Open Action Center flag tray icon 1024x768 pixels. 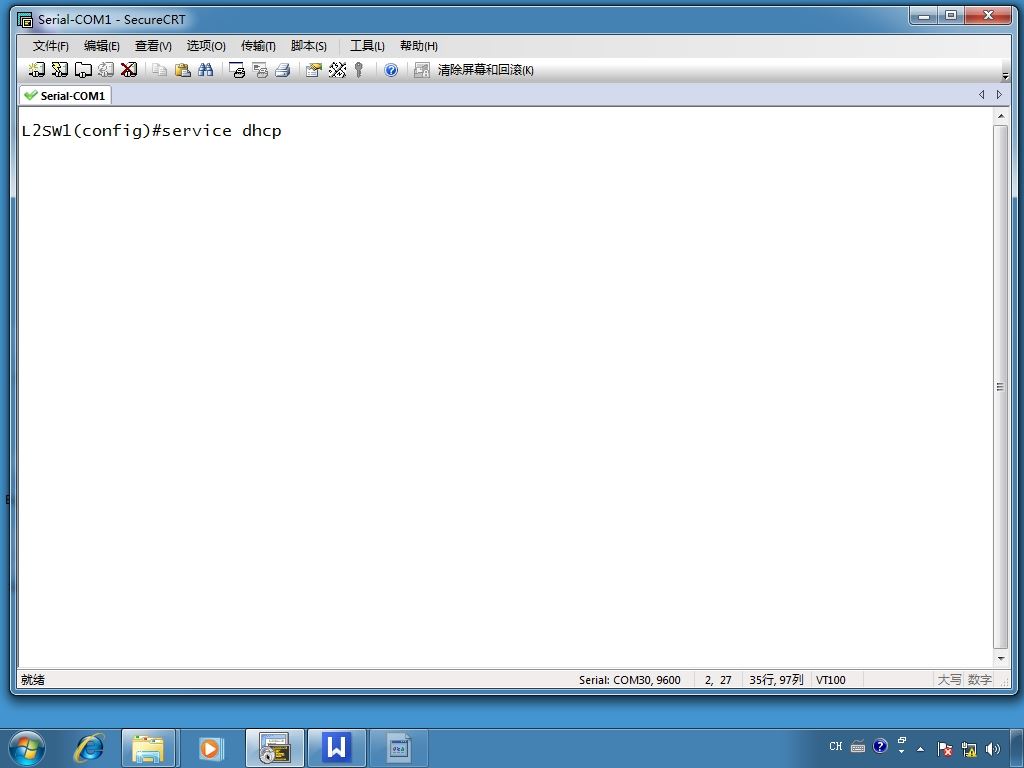click(x=945, y=748)
